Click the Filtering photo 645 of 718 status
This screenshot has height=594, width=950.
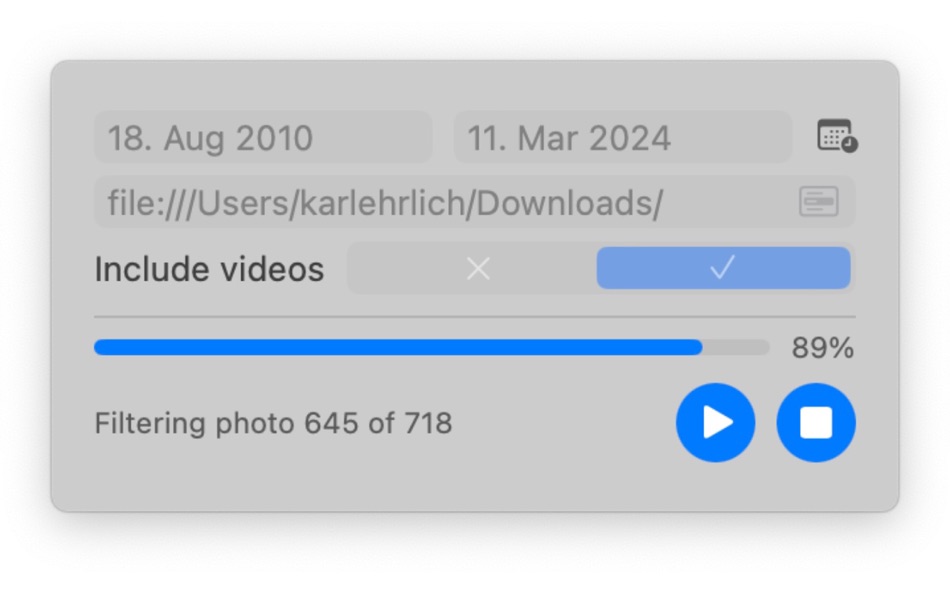pyautogui.click(x=273, y=423)
